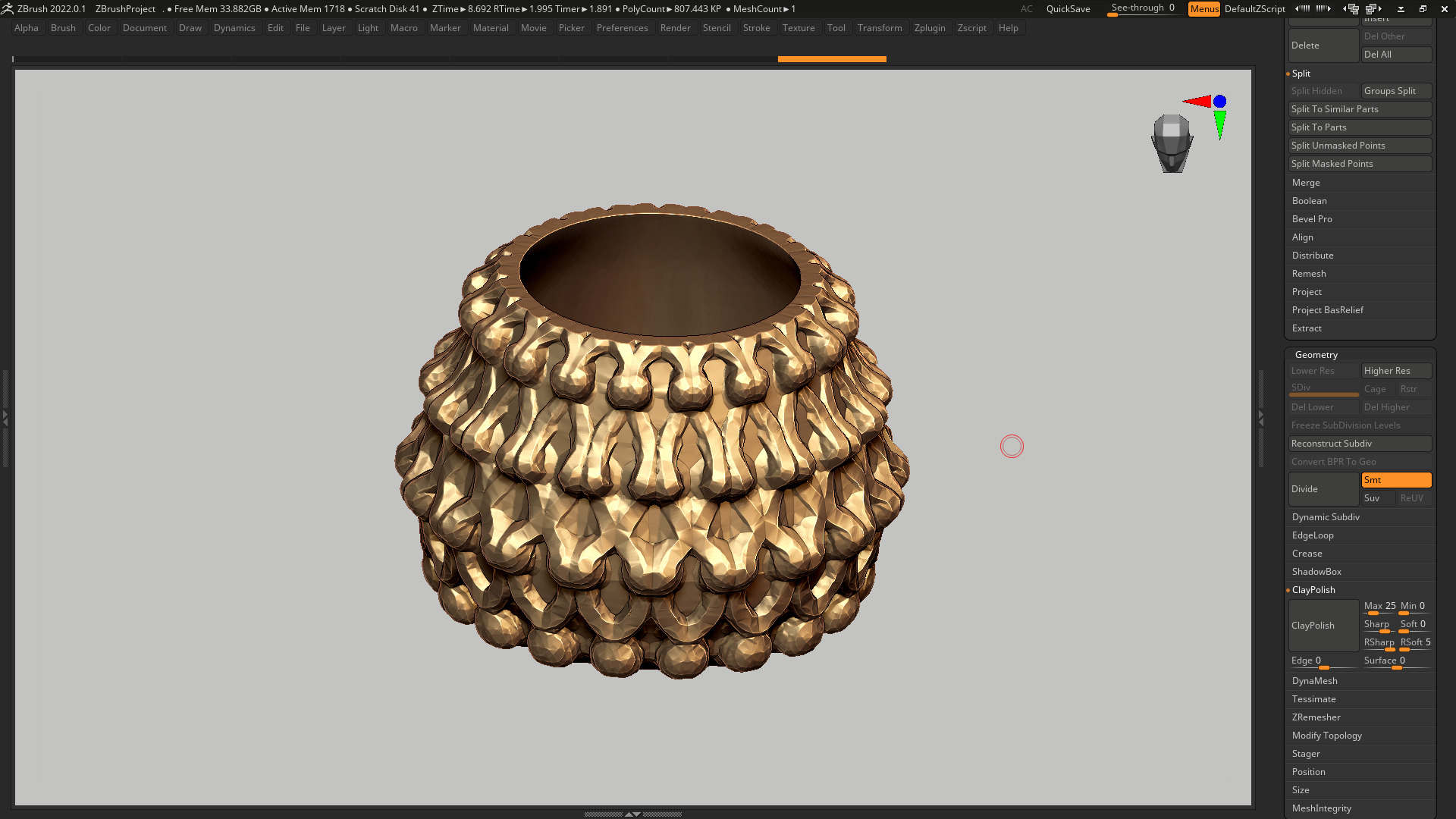
Task: Click the Higher Res button
Action: (1396, 371)
